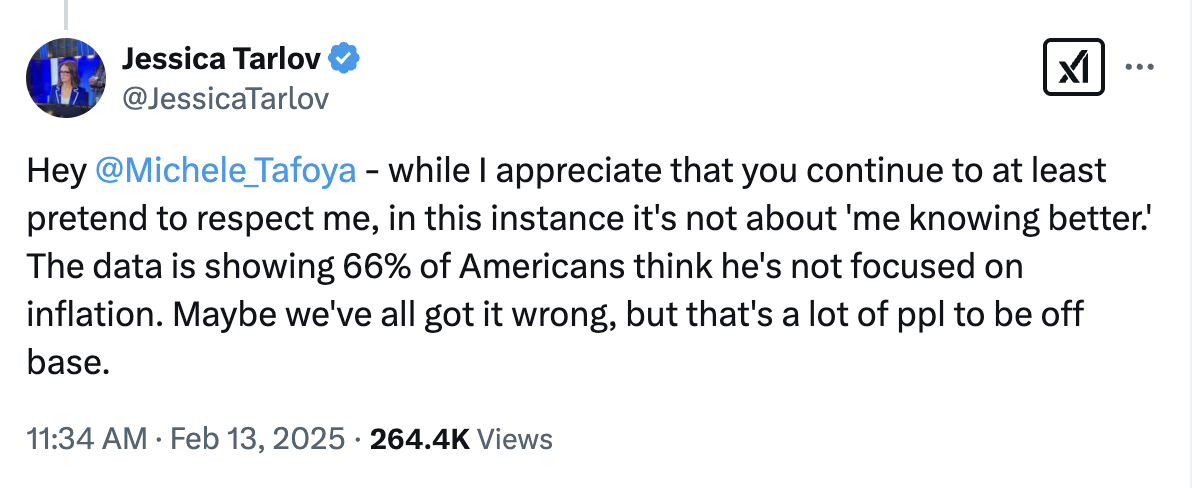Click the display name Jessica Tarlov
This screenshot has width=1192, height=488.
click(221, 60)
